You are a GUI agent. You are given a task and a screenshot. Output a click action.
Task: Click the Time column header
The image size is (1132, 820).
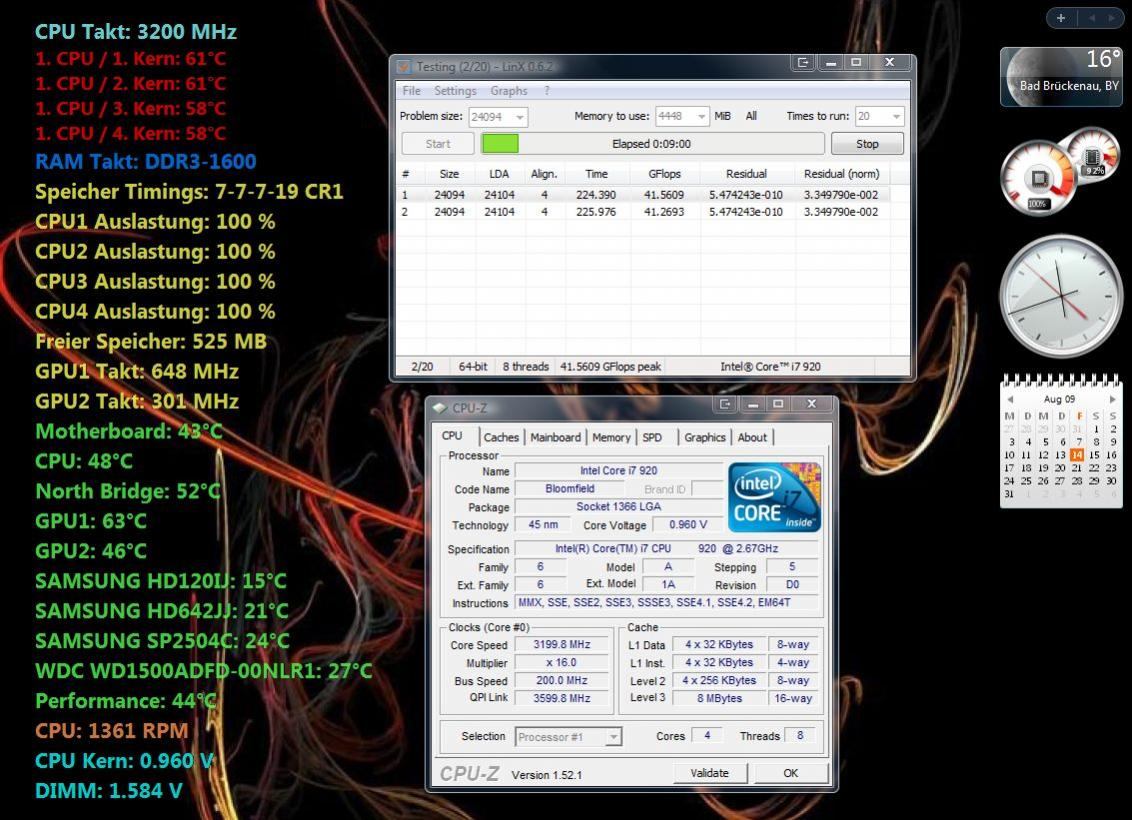coord(596,174)
